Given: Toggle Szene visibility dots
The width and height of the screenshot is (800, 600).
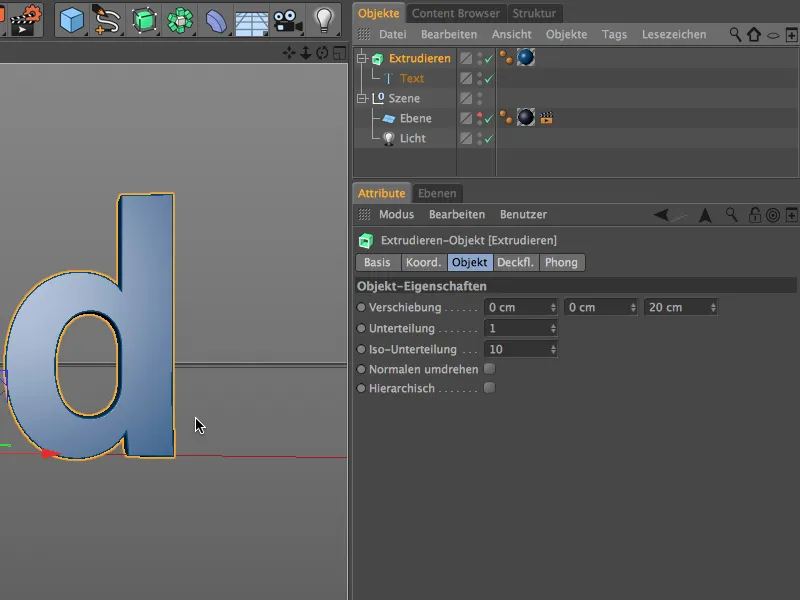Looking at the screenshot, I should [479, 98].
